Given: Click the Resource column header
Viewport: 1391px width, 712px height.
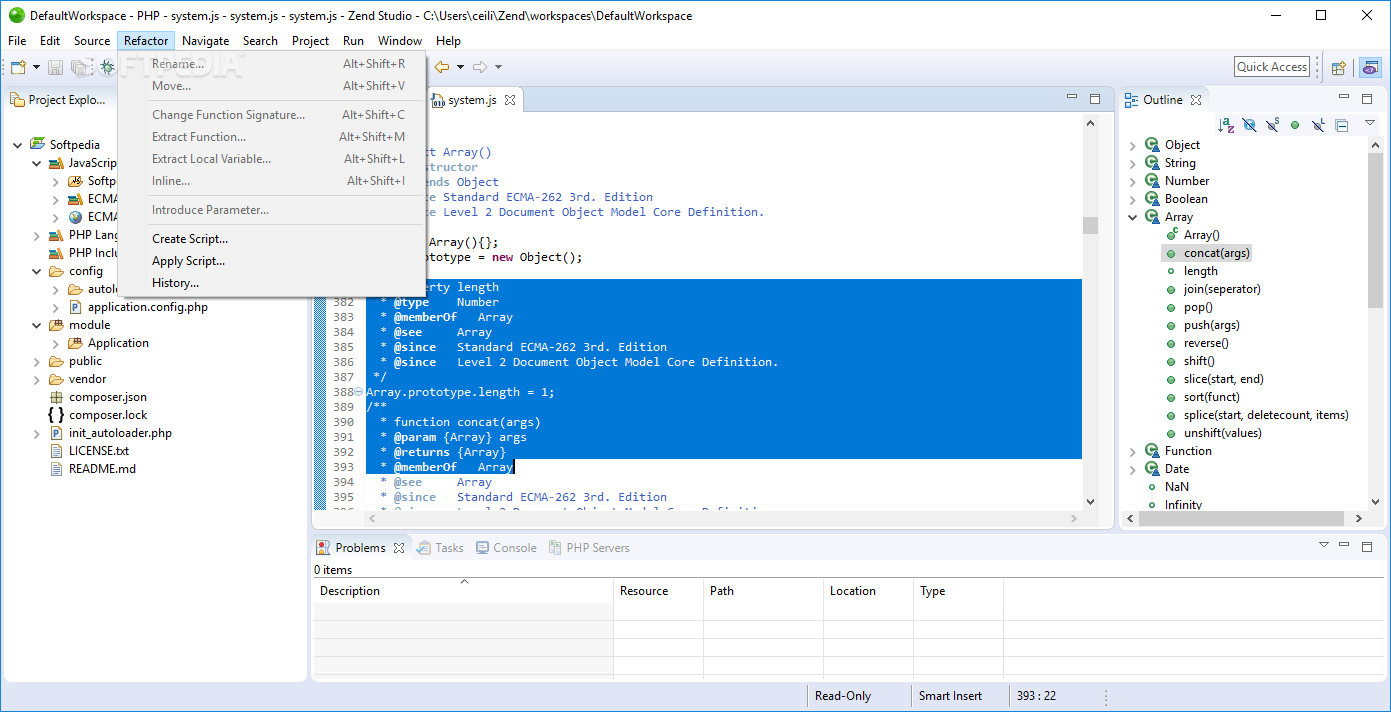Looking at the screenshot, I should [x=658, y=591].
